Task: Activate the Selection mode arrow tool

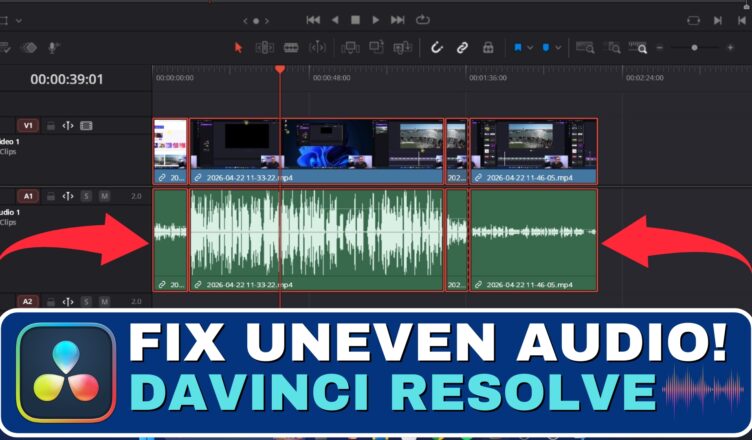Action: coord(238,48)
